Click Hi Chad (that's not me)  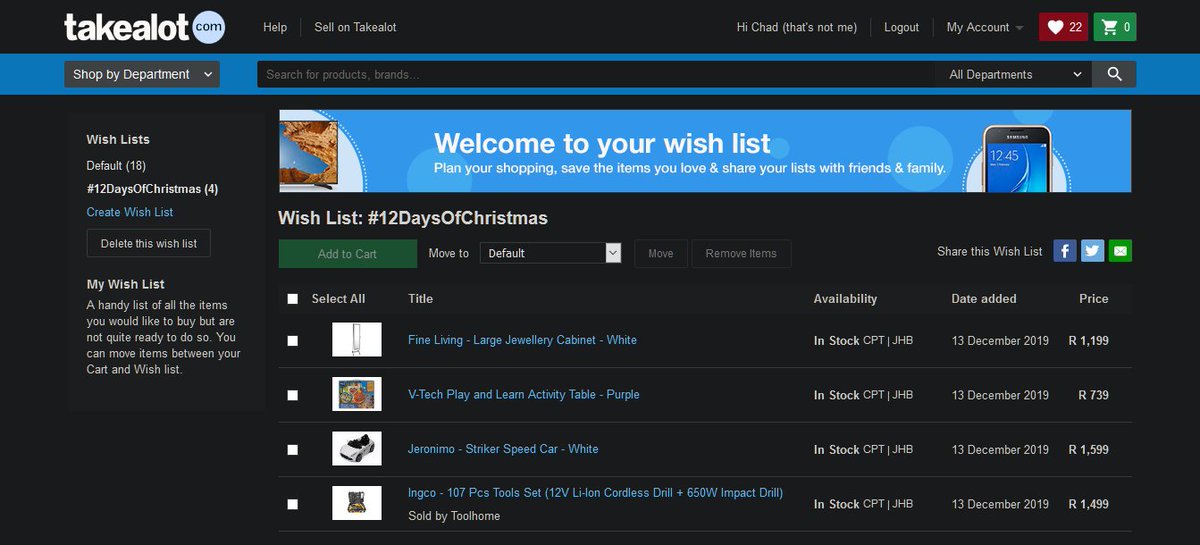[x=796, y=27]
